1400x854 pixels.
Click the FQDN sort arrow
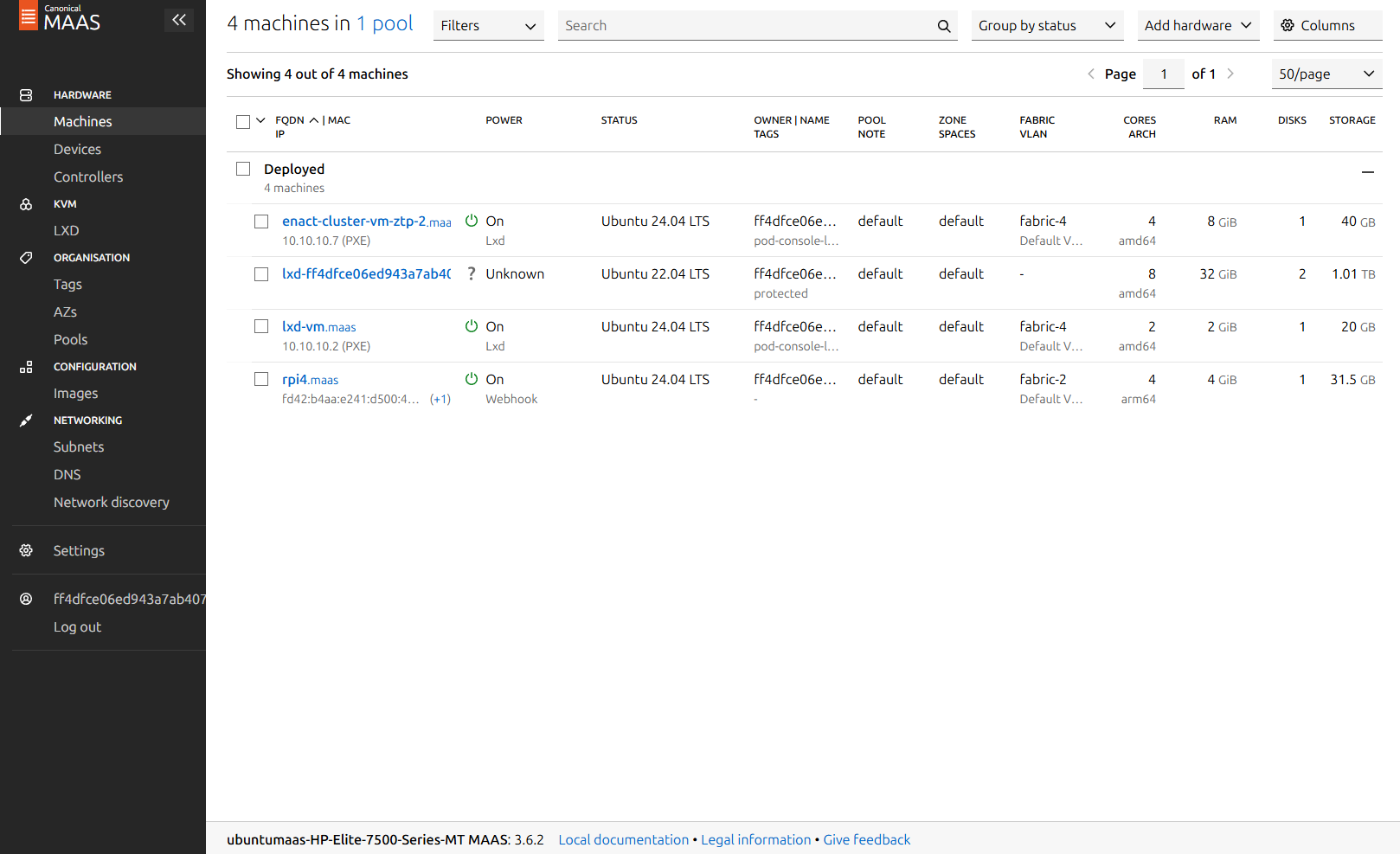coord(314,120)
